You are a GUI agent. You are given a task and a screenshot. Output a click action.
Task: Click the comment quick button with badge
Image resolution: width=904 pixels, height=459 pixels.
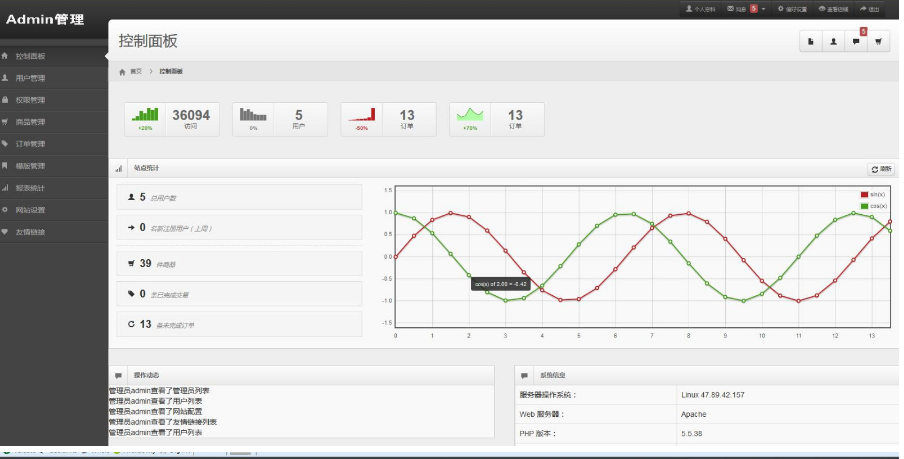[x=856, y=42]
